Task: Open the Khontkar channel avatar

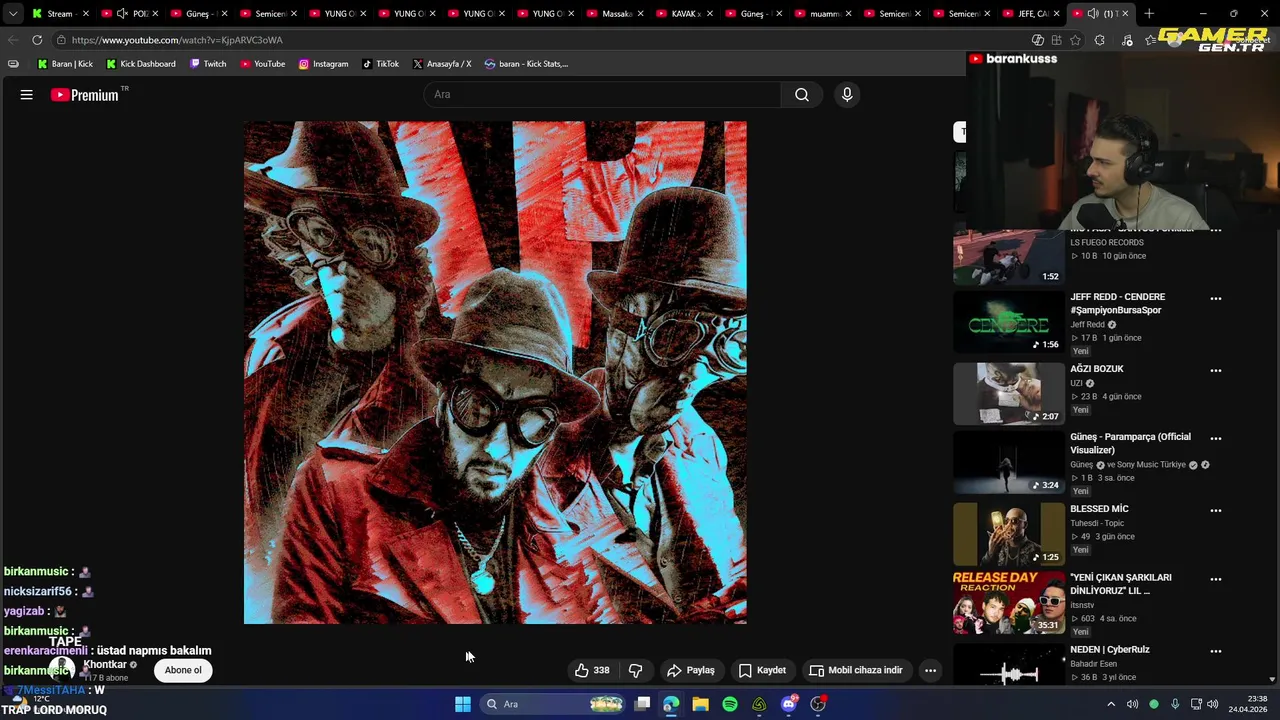Action: pyautogui.click(x=62, y=669)
